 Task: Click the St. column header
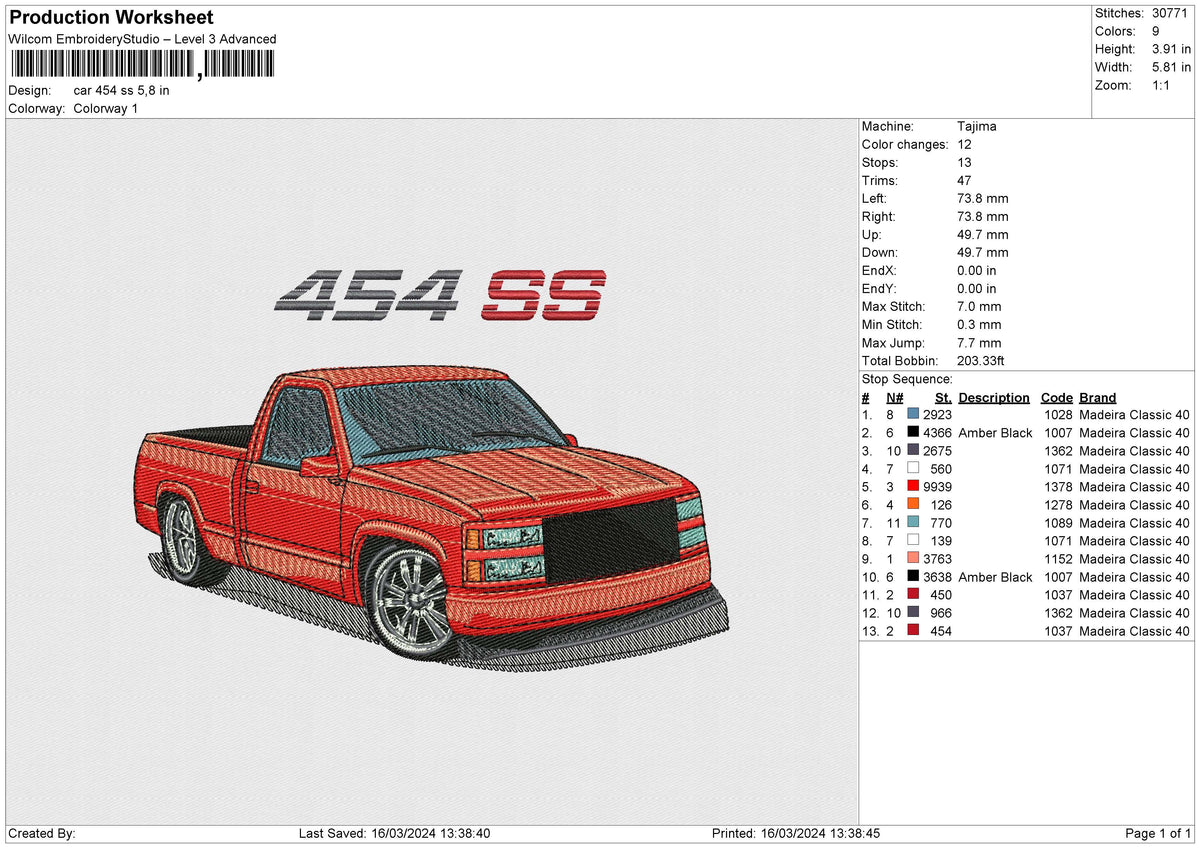(943, 397)
